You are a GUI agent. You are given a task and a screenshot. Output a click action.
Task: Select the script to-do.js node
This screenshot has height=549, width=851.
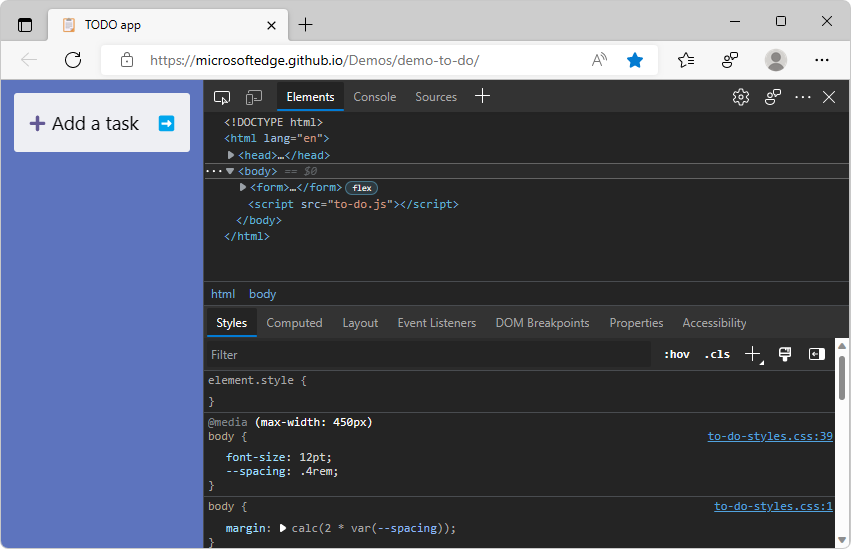tap(353, 205)
